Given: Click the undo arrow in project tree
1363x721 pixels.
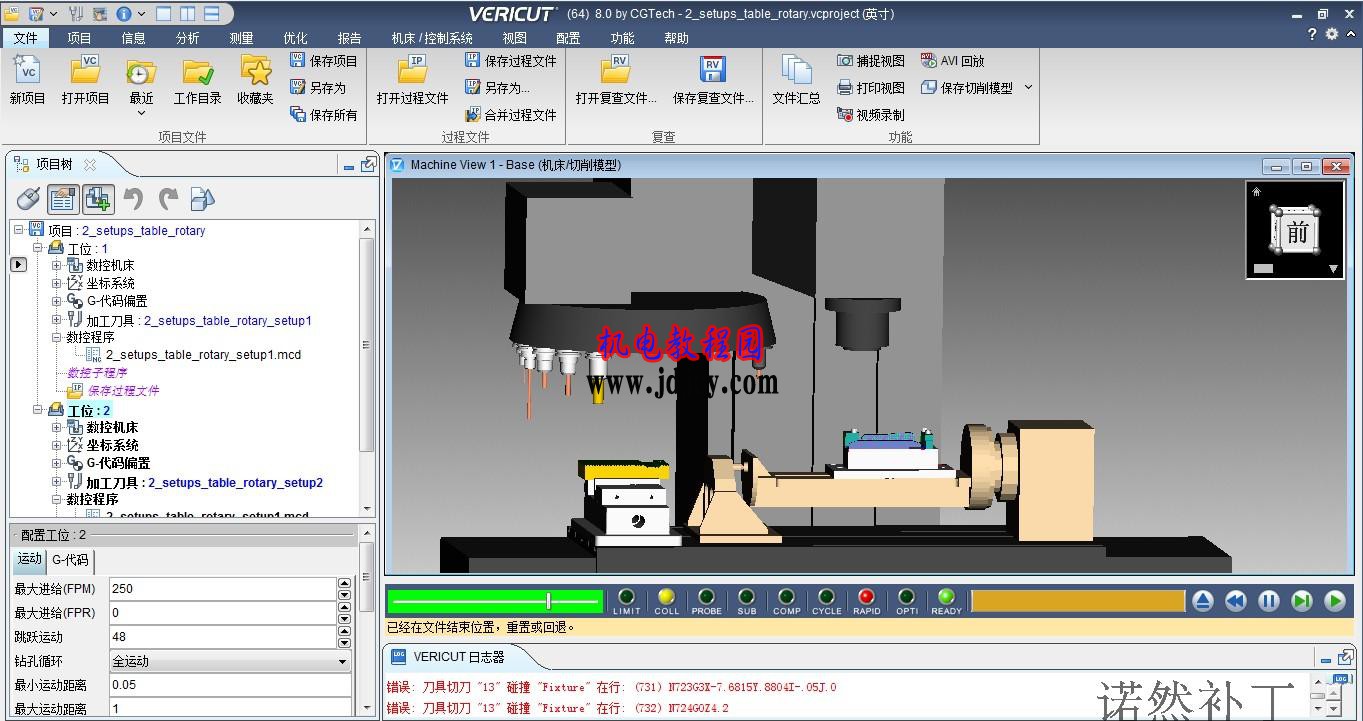Looking at the screenshot, I should click(x=133, y=199).
